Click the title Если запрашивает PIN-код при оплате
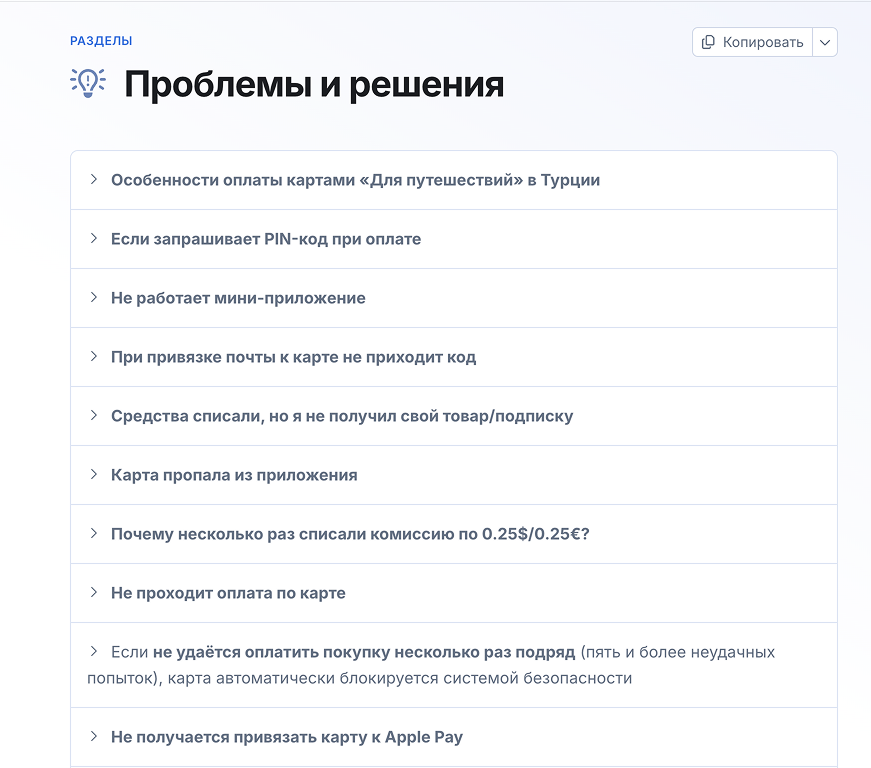 coord(266,239)
